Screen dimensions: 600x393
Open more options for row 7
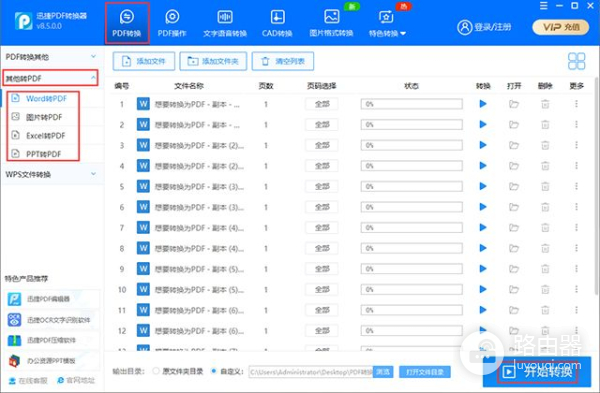576,228
